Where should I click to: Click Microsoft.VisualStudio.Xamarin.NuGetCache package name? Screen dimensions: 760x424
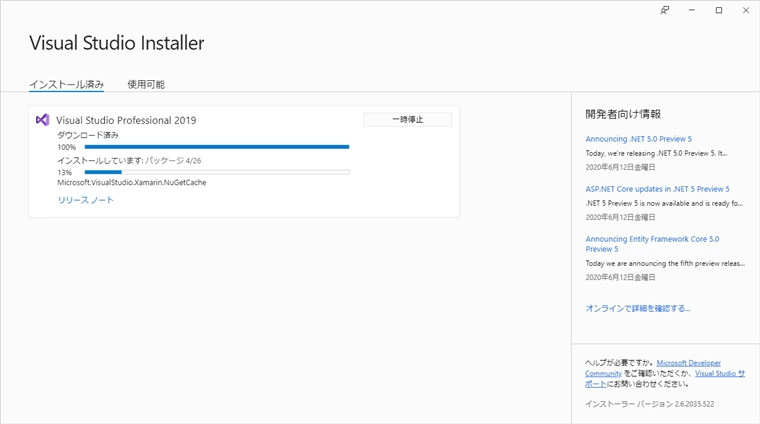[x=132, y=183]
